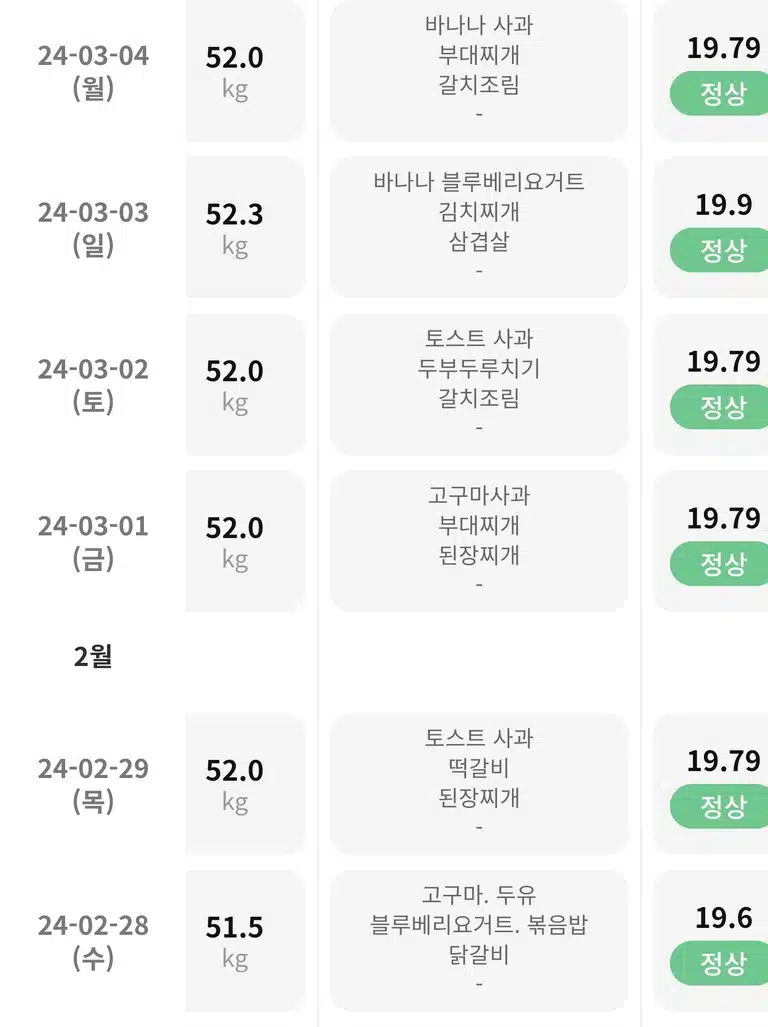This screenshot has height=1027, width=768.
Task: Open the weight card for 24-02-29
Action: [x=246, y=783]
